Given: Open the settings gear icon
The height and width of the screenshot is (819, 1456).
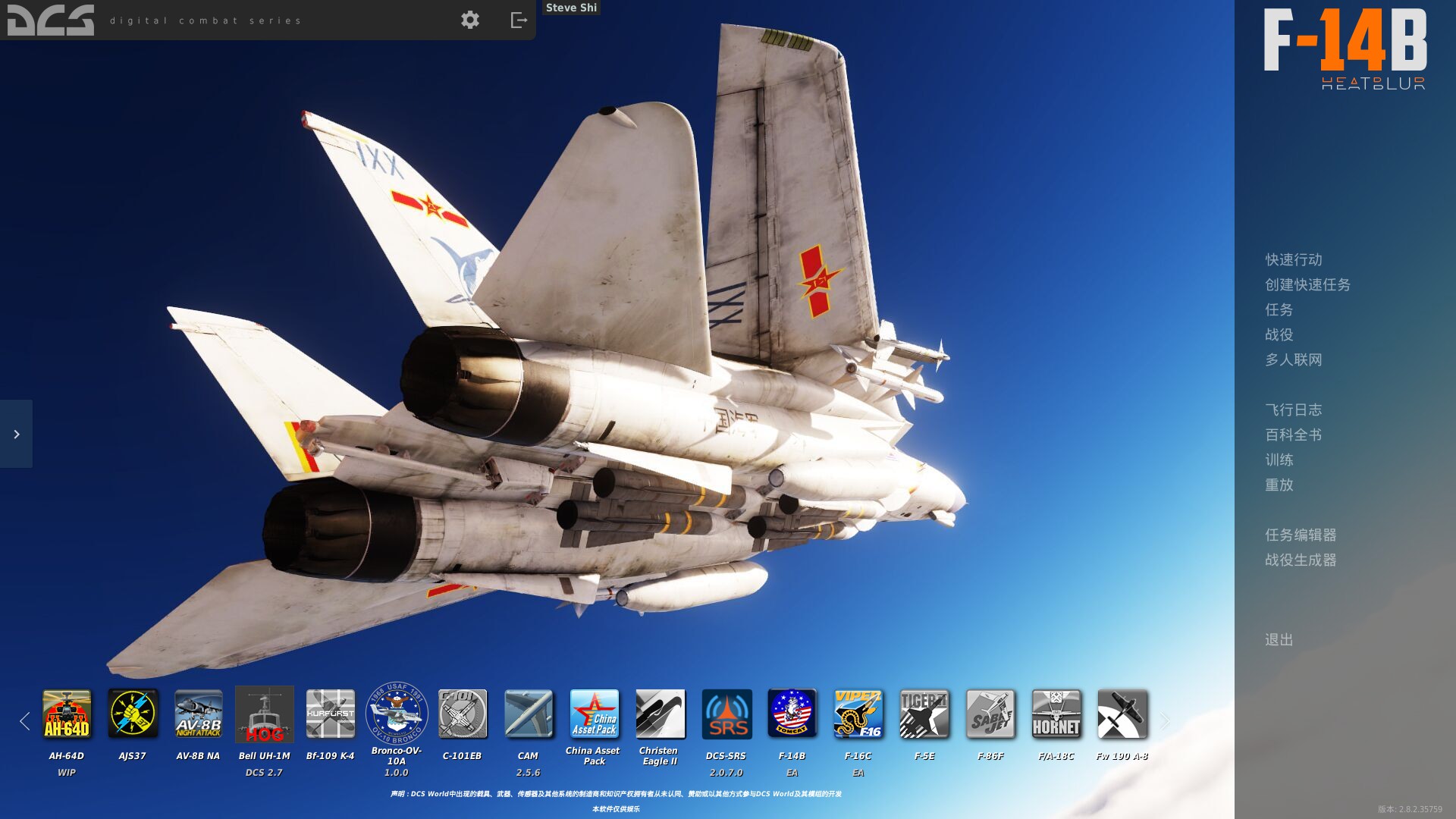Looking at the screenshot, I should [470, 20].
